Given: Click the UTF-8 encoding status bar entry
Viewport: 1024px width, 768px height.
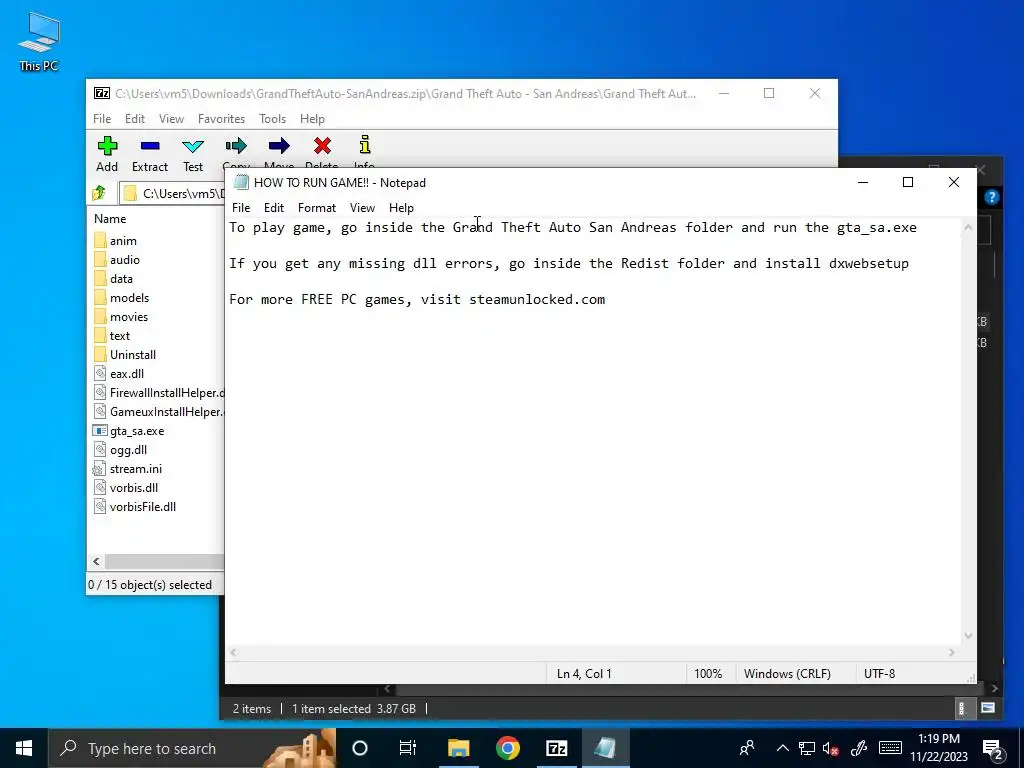Looking at the screenshot, I should coord(880,673).
